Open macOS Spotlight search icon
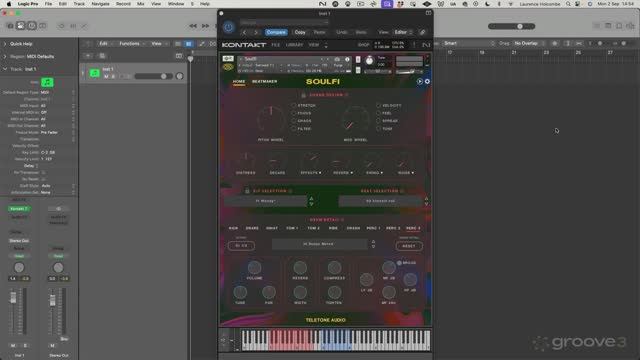Screen dimensions: 640x360 (x=568, y=4)
